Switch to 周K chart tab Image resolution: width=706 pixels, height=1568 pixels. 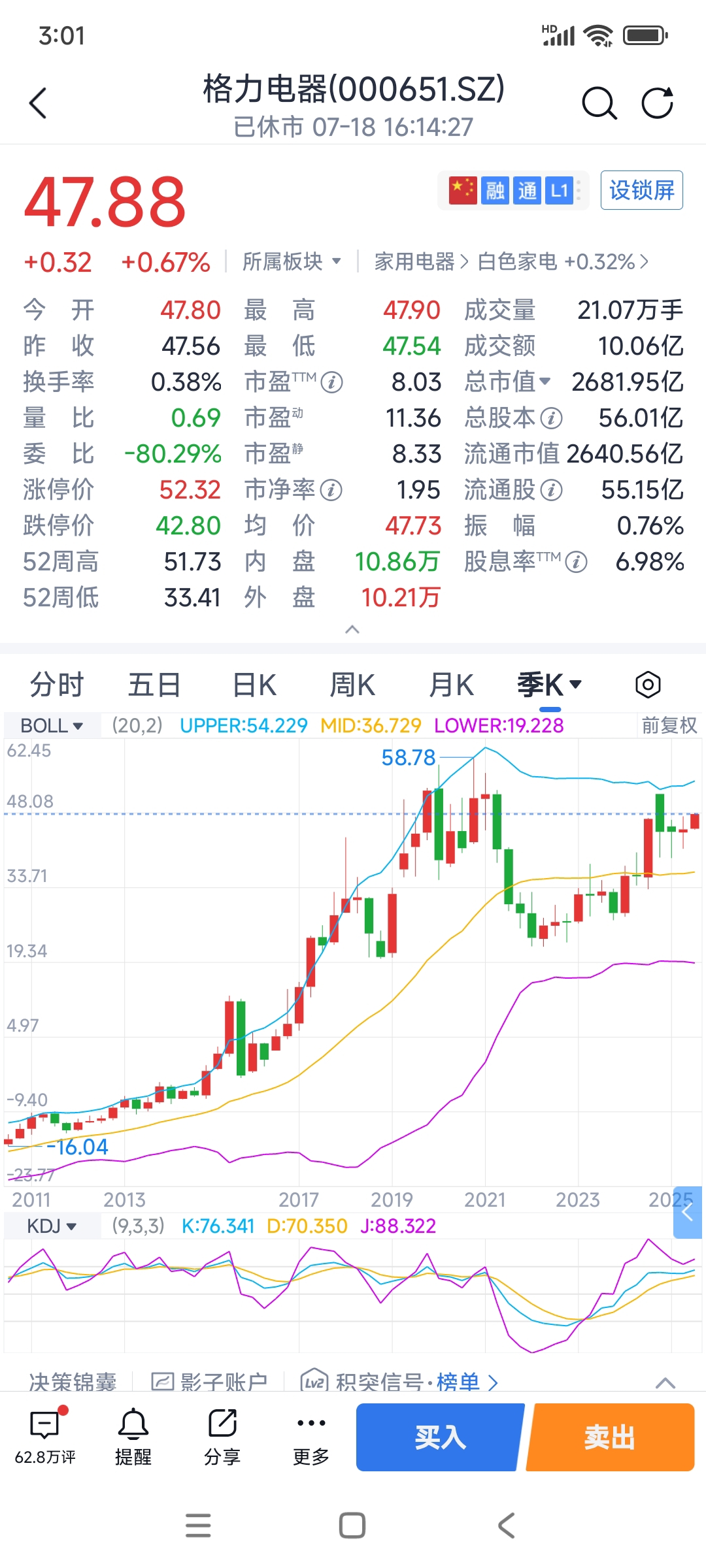[x=352, y=685]
